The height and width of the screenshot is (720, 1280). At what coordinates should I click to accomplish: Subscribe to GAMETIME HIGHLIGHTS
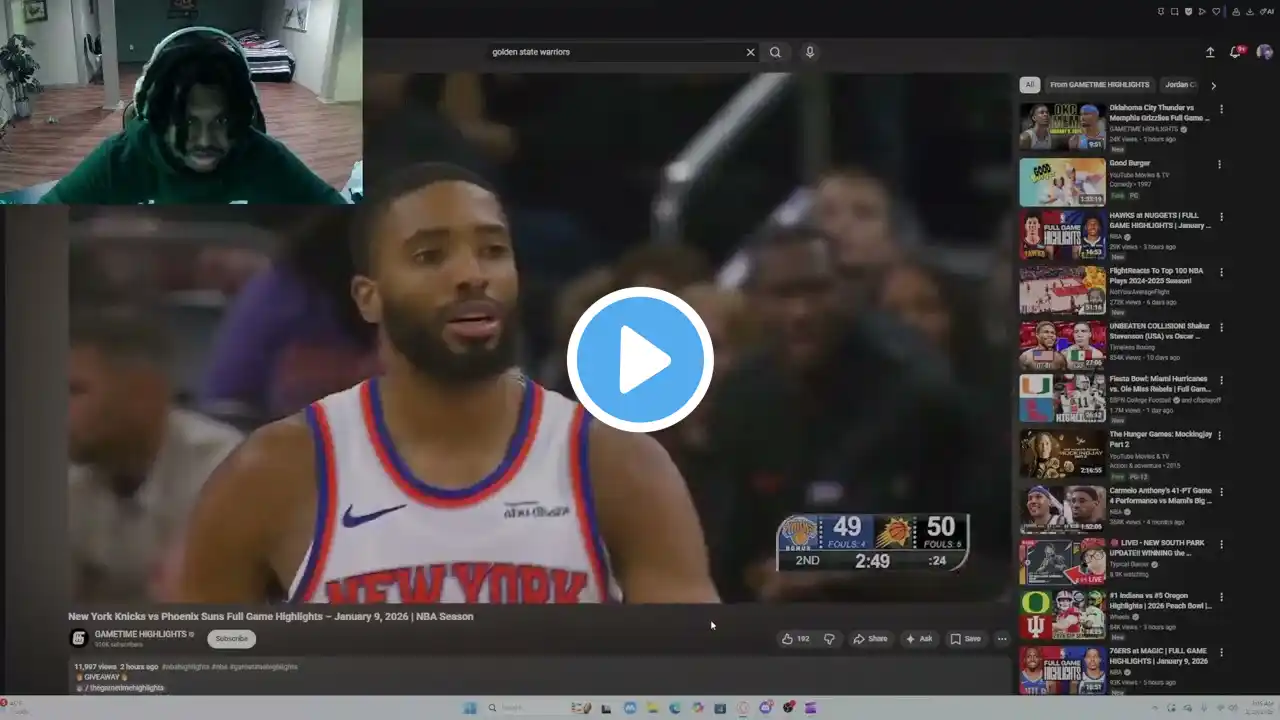point(231,639)
